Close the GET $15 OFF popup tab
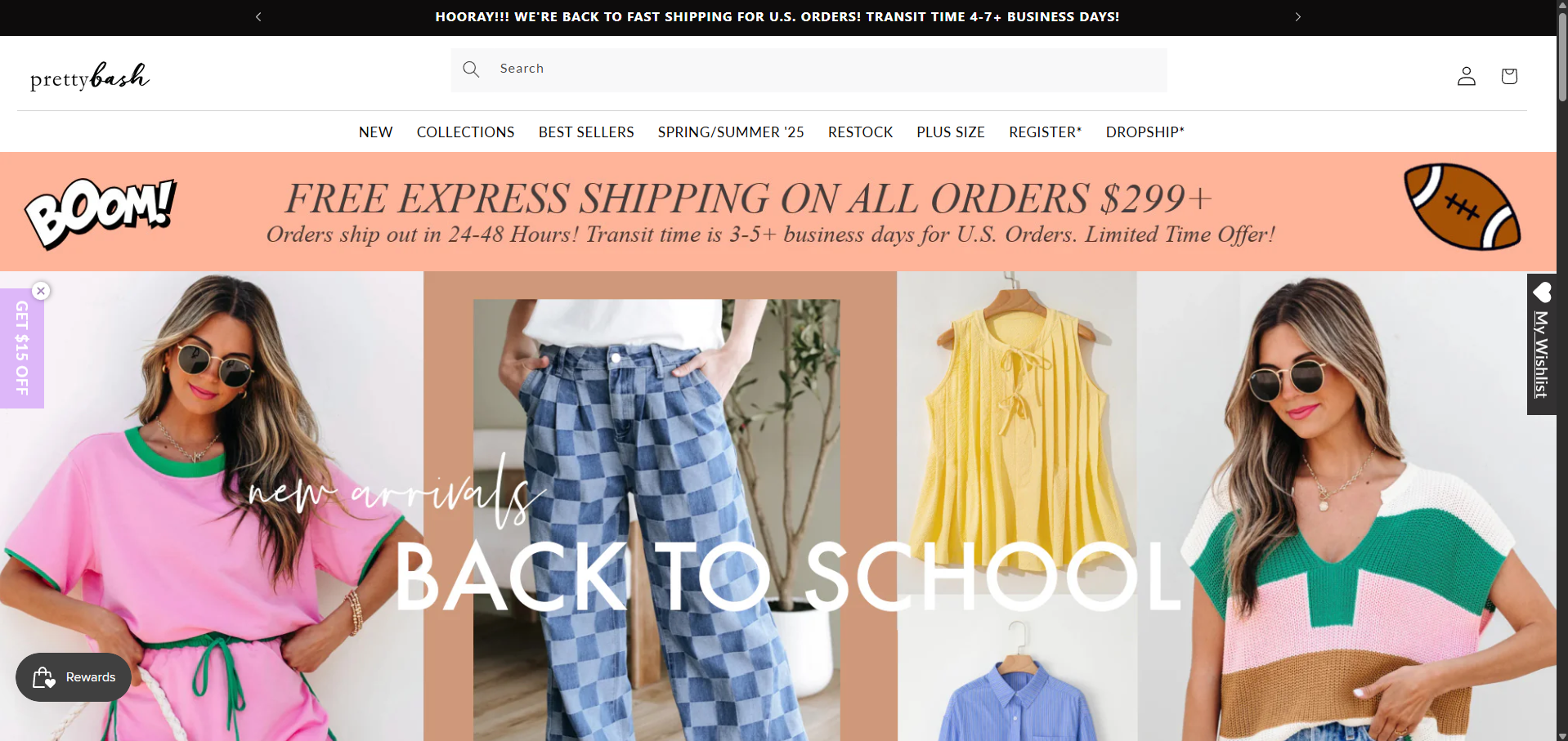Viewport: 1568px width, 741px height. pos(41,291)
